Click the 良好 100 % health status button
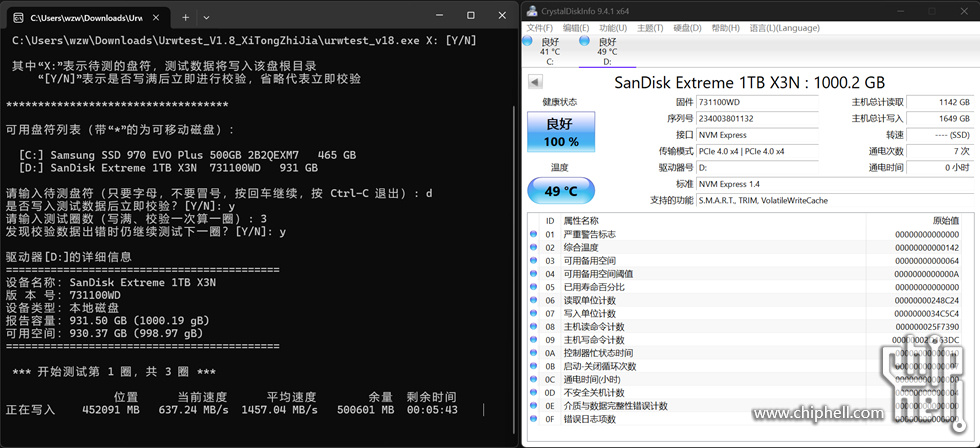This screenshot has height=448, width=980. tap(561, 132)
